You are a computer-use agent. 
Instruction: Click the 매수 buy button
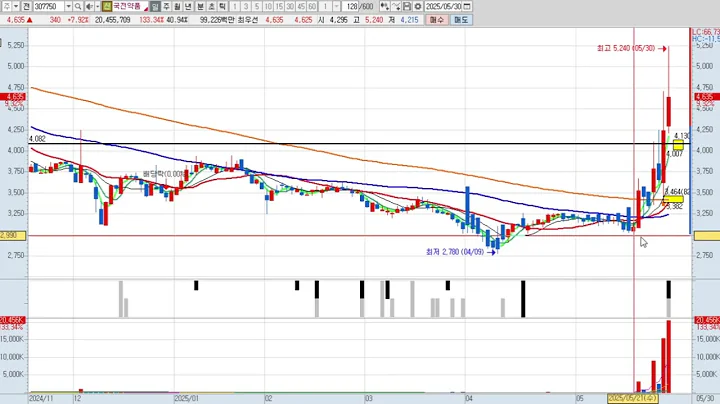tap(437, 20)
